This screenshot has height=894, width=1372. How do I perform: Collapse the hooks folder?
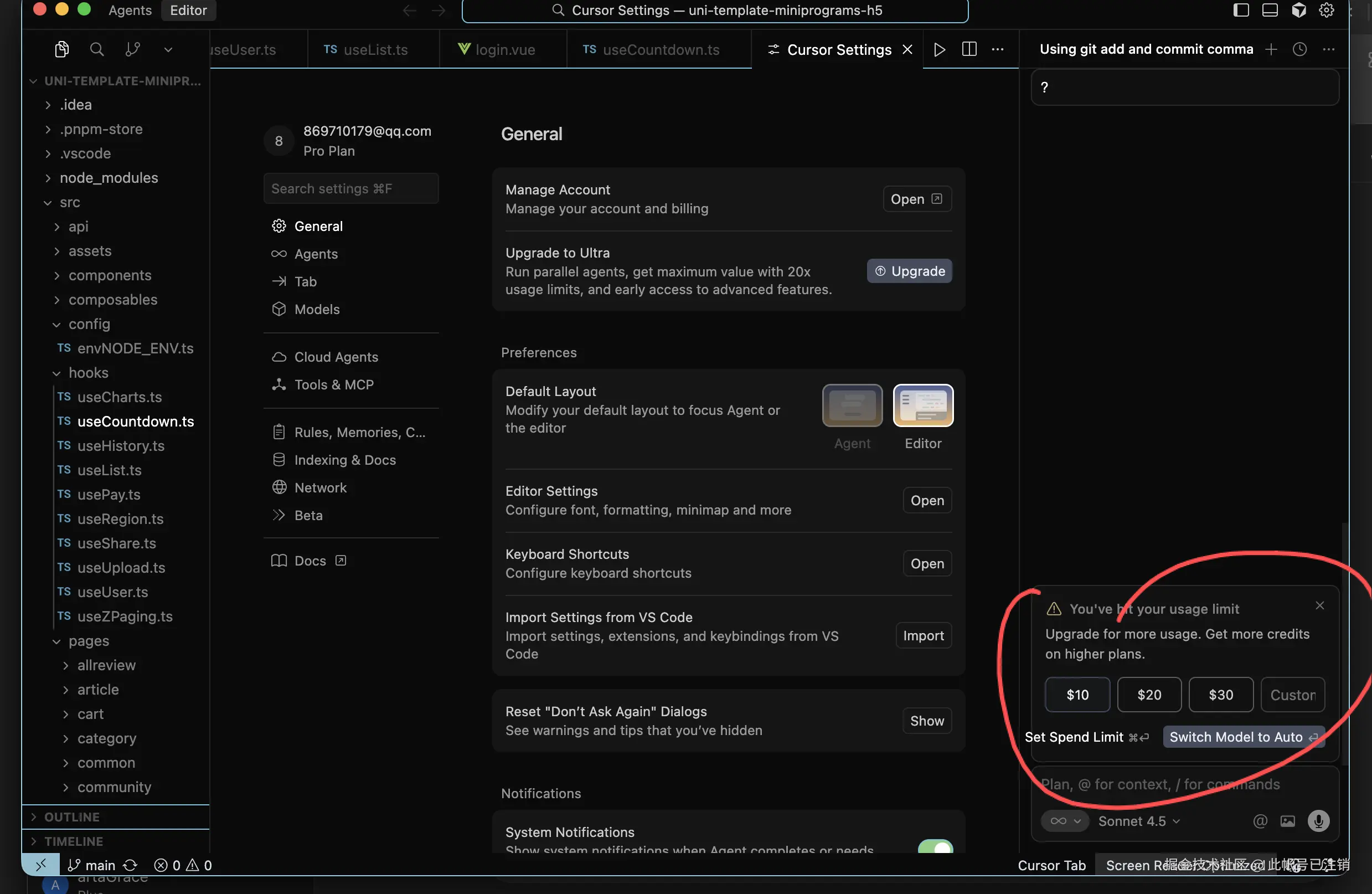click(x=88, y=373)
